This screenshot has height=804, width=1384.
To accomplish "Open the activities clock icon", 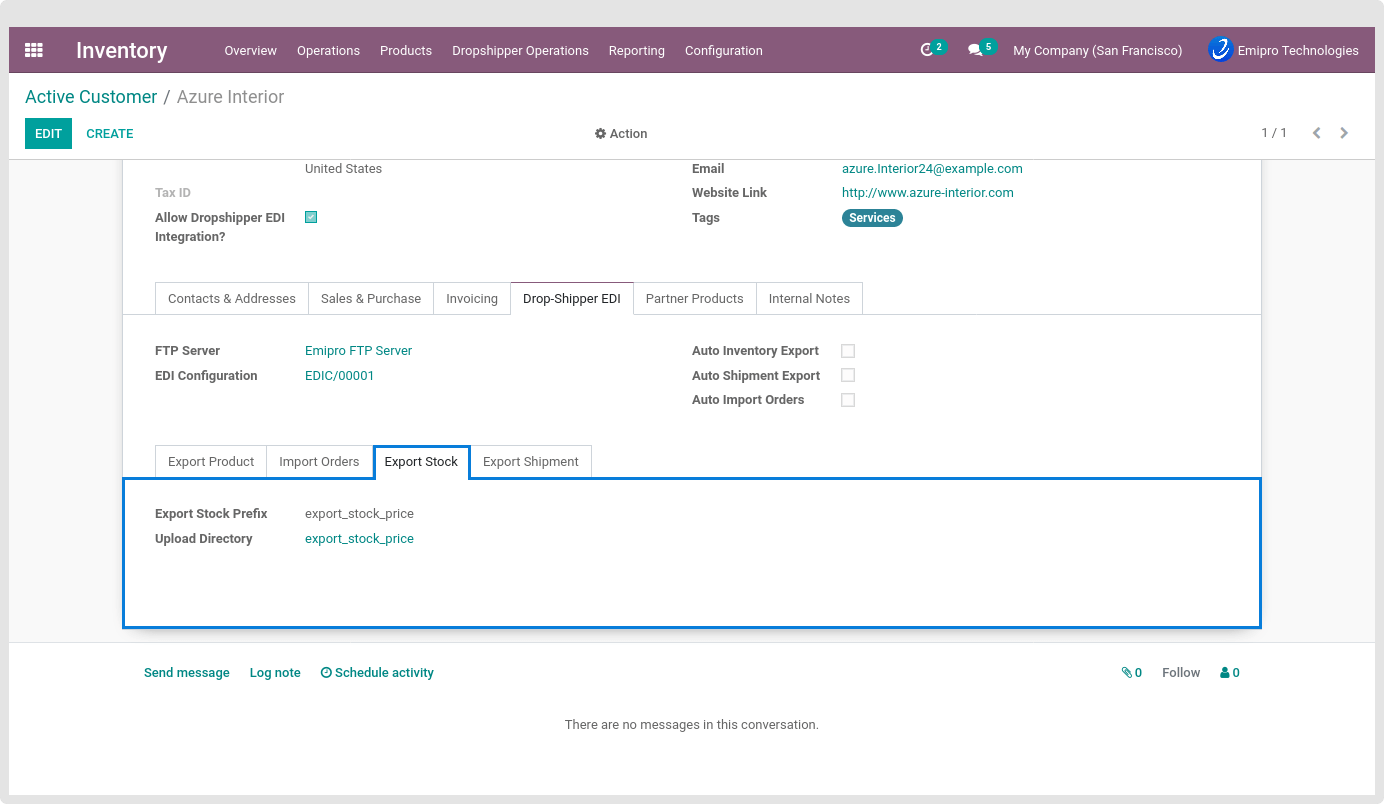I will tap(927, 50).
